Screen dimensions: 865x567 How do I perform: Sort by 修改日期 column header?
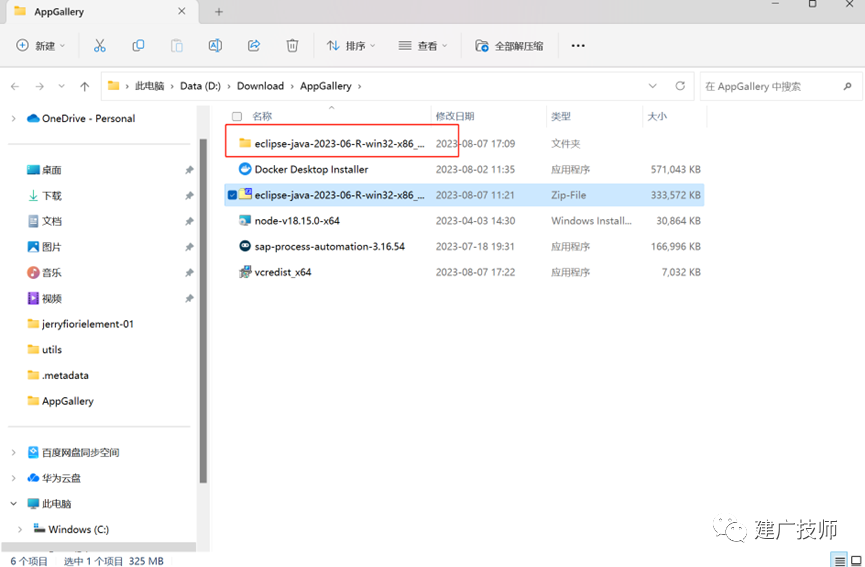(x=455, y=116)
